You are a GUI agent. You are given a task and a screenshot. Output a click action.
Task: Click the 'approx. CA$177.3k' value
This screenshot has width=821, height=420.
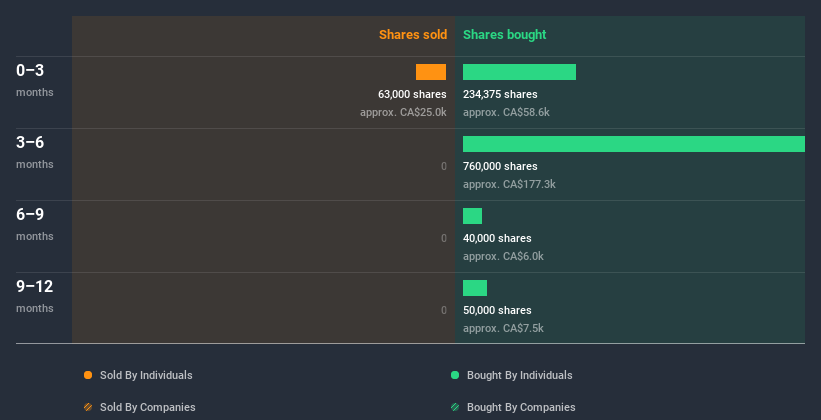[509, 184]
